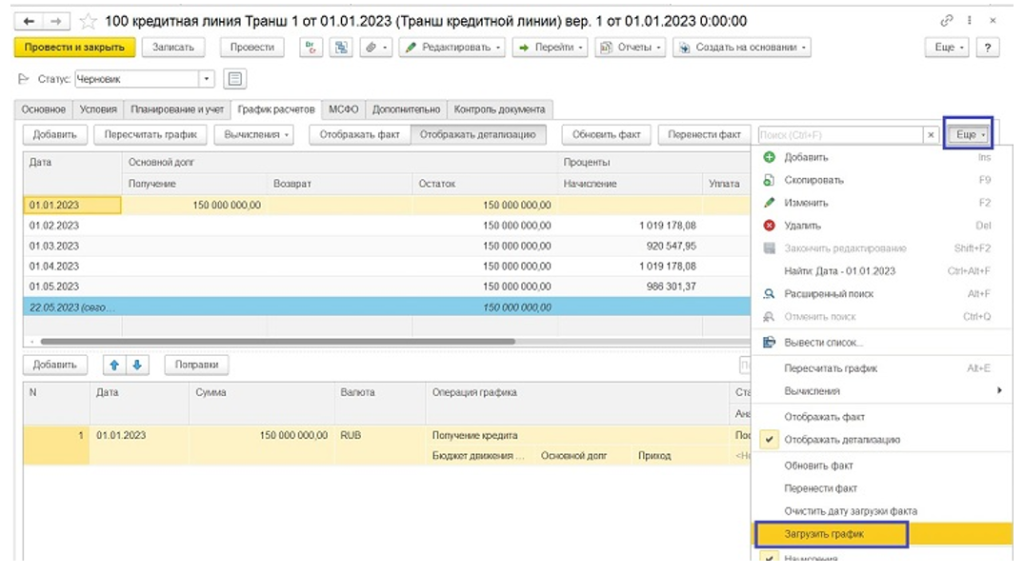Open the Статус dropdown list

[206, 79]
